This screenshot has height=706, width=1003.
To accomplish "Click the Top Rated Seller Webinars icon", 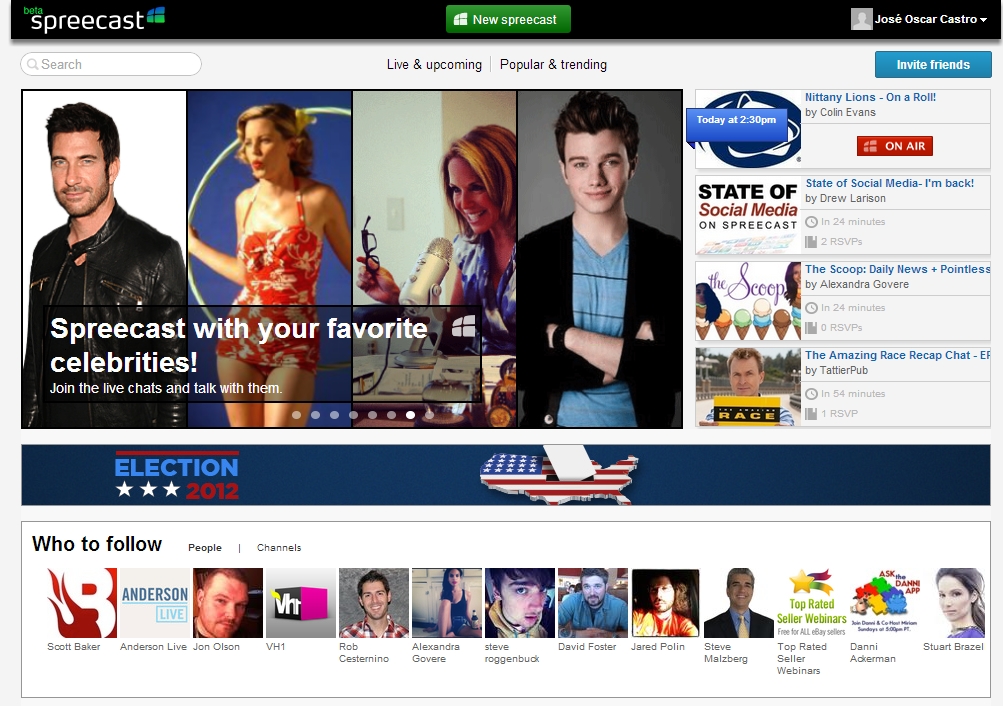I will (811, 603).
